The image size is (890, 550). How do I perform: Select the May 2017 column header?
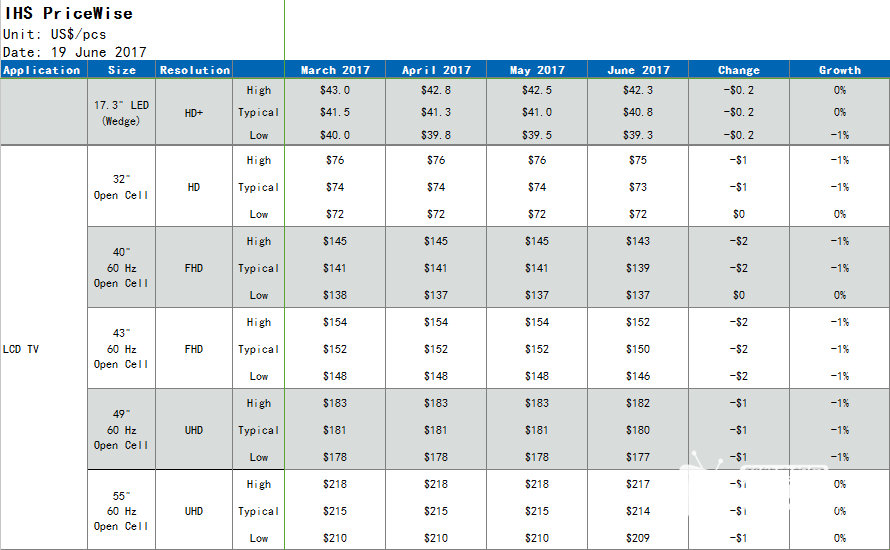[537, 70]
